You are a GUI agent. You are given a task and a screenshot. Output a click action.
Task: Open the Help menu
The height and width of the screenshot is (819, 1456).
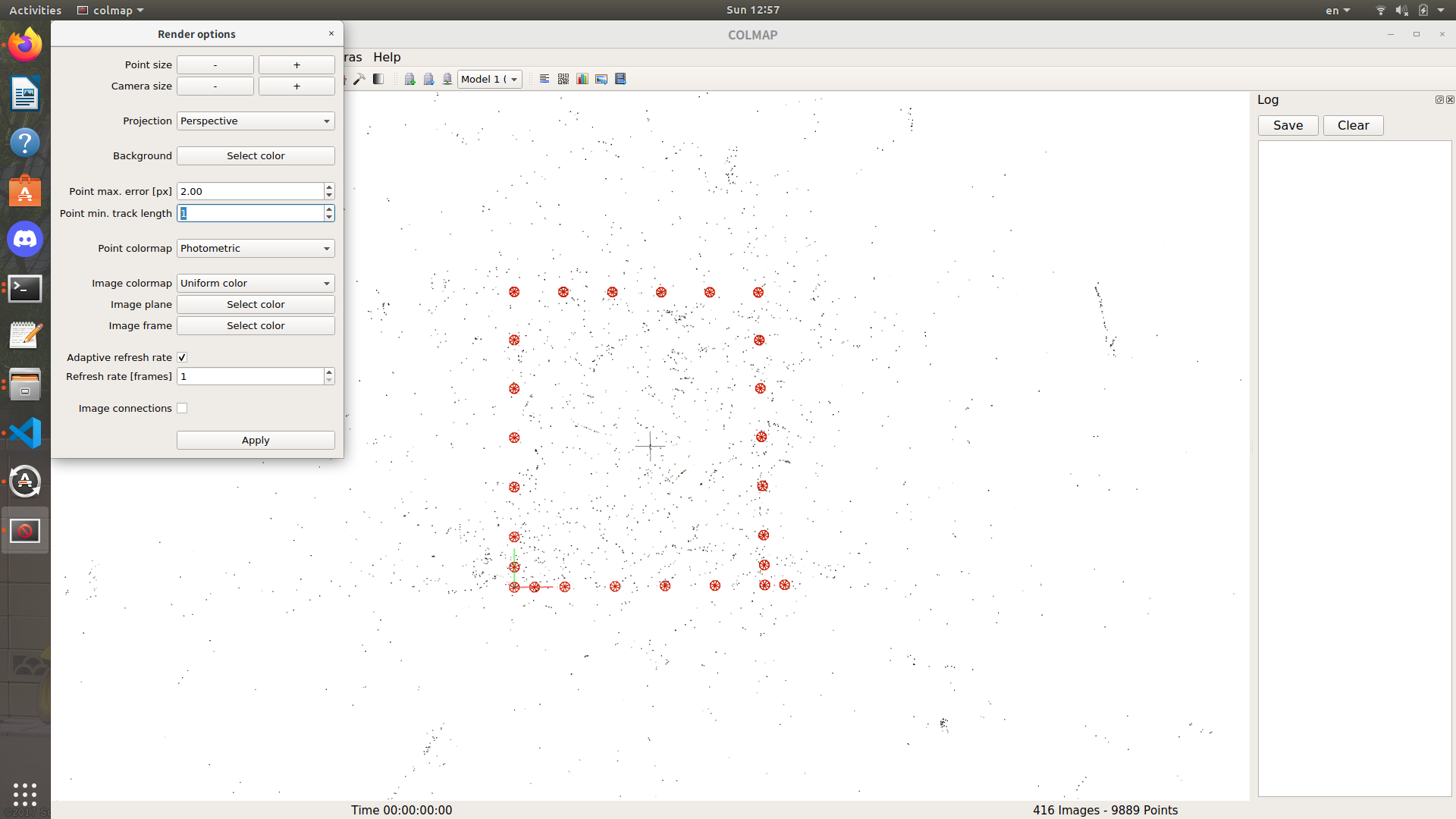(x=387, y=57)
